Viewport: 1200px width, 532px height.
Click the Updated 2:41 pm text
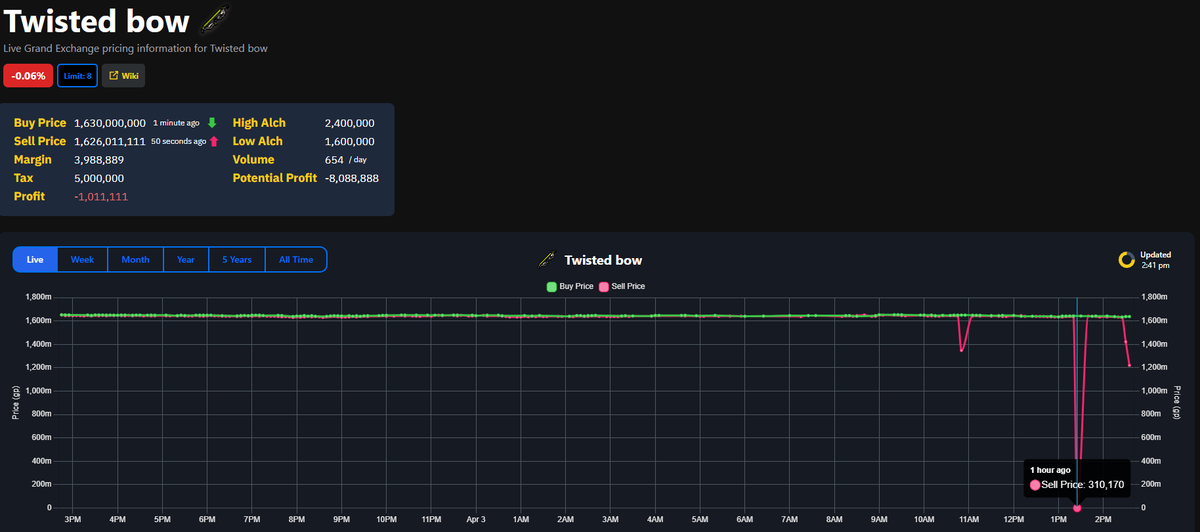(x=1155, y=260)
